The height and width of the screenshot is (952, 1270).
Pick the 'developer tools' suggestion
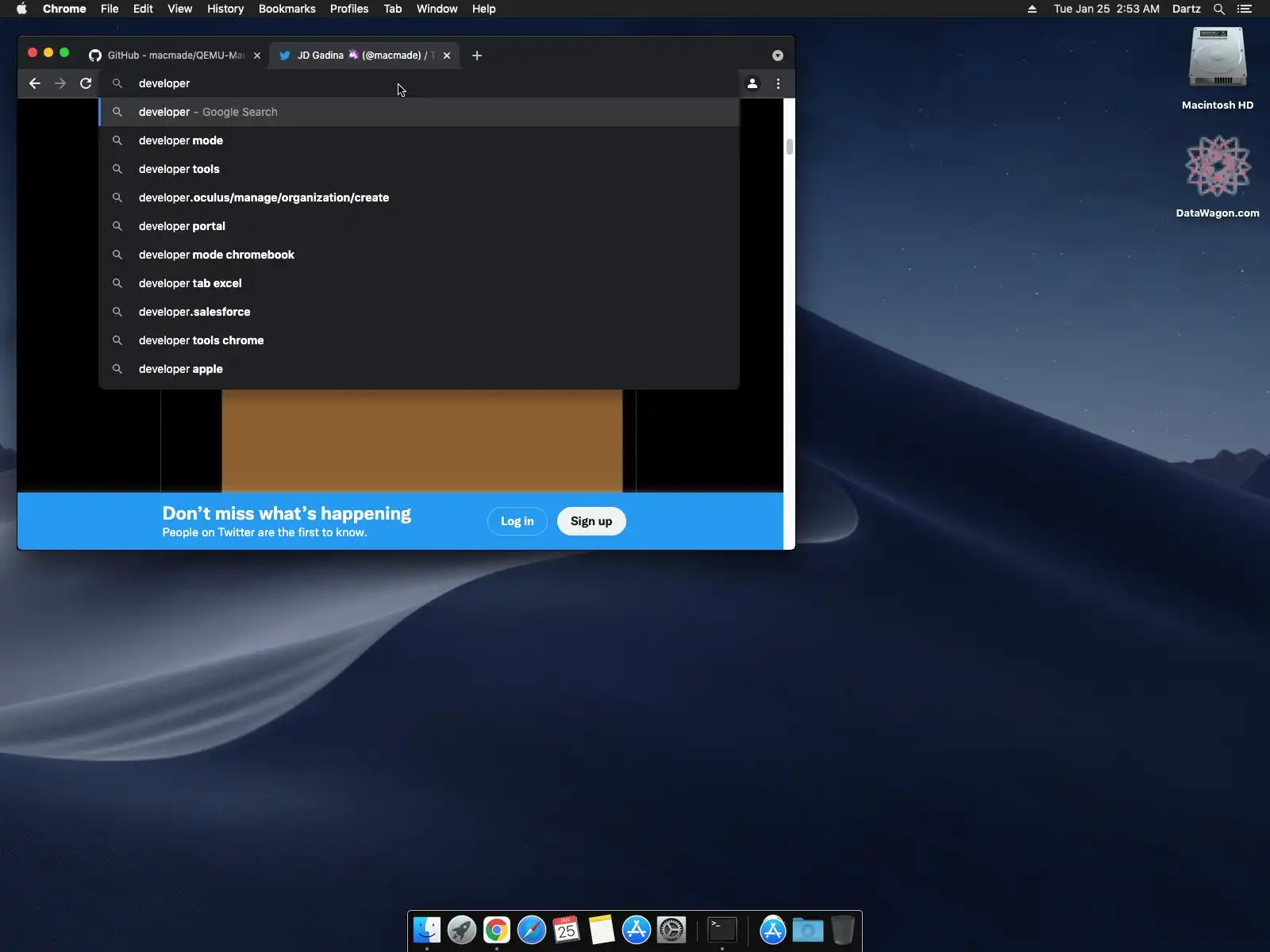(419, 169)
